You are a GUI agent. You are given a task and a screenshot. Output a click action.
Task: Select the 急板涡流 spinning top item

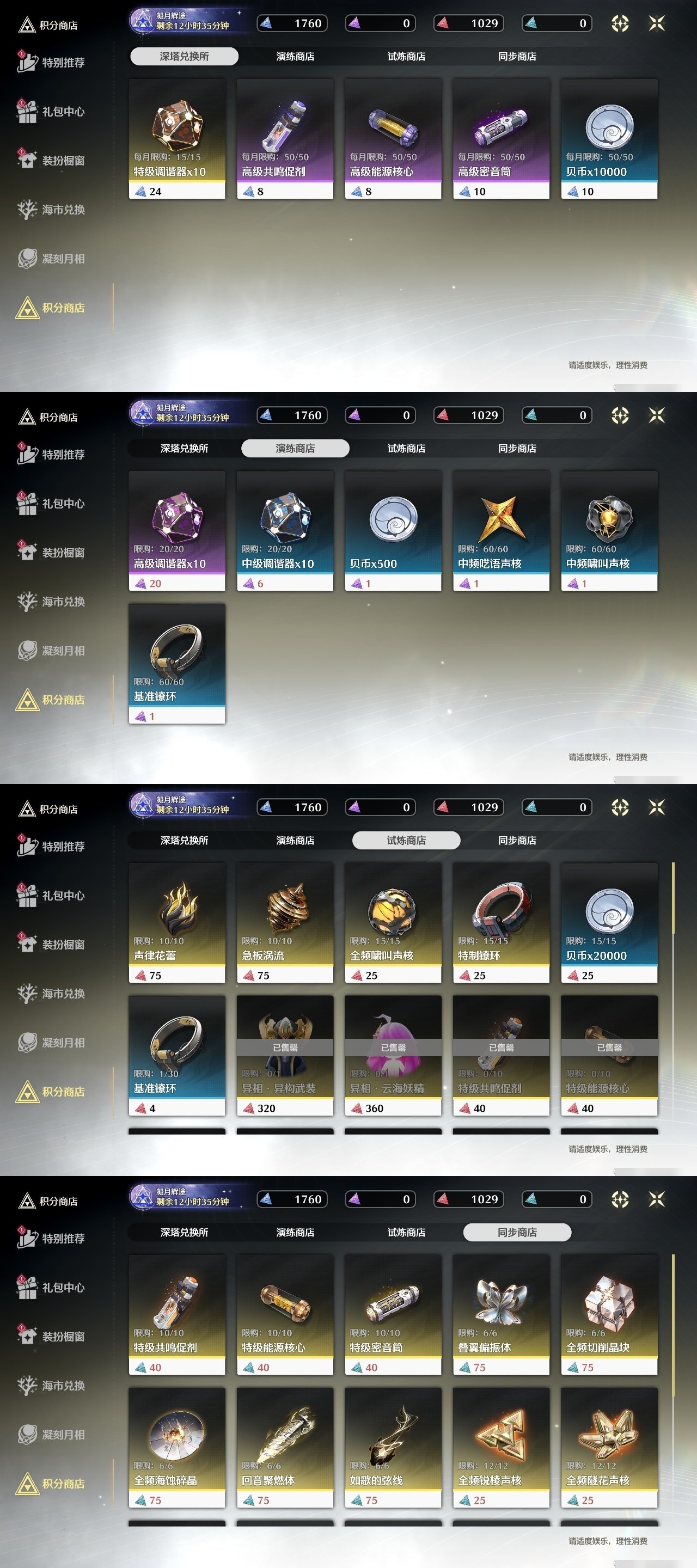(285, 923)
